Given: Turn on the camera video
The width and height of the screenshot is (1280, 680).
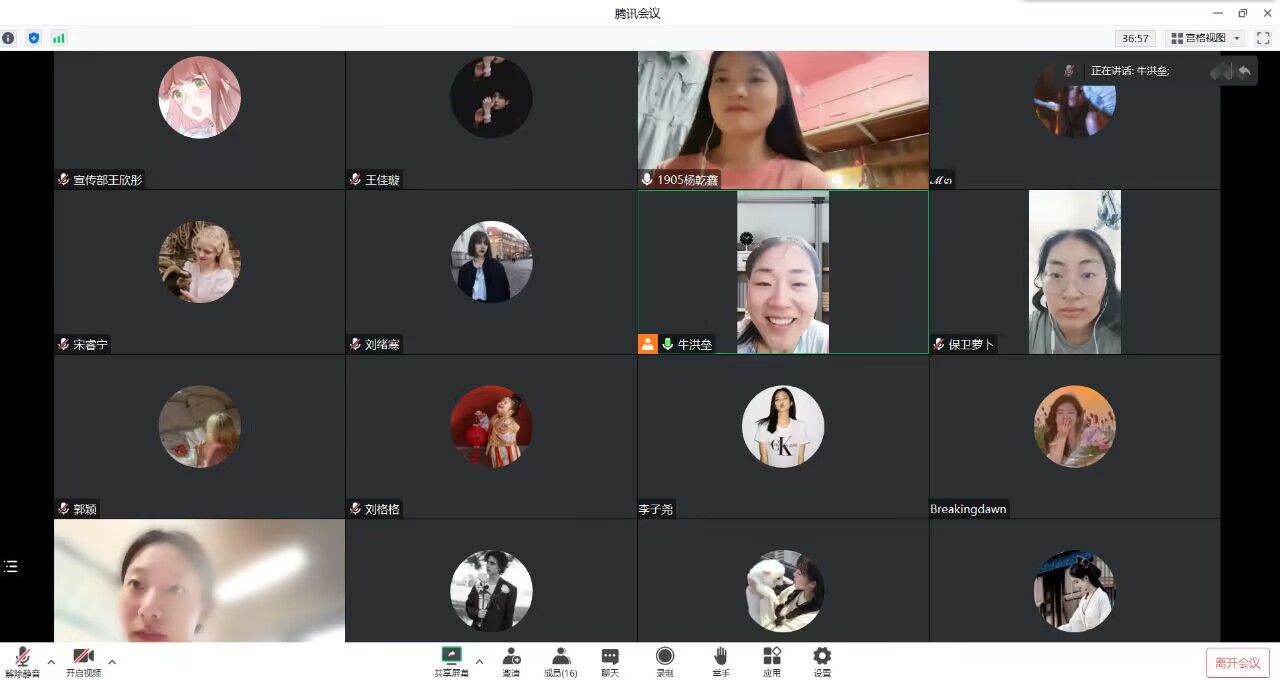Looking at the screenshot, I should click(x=83, y=660).
